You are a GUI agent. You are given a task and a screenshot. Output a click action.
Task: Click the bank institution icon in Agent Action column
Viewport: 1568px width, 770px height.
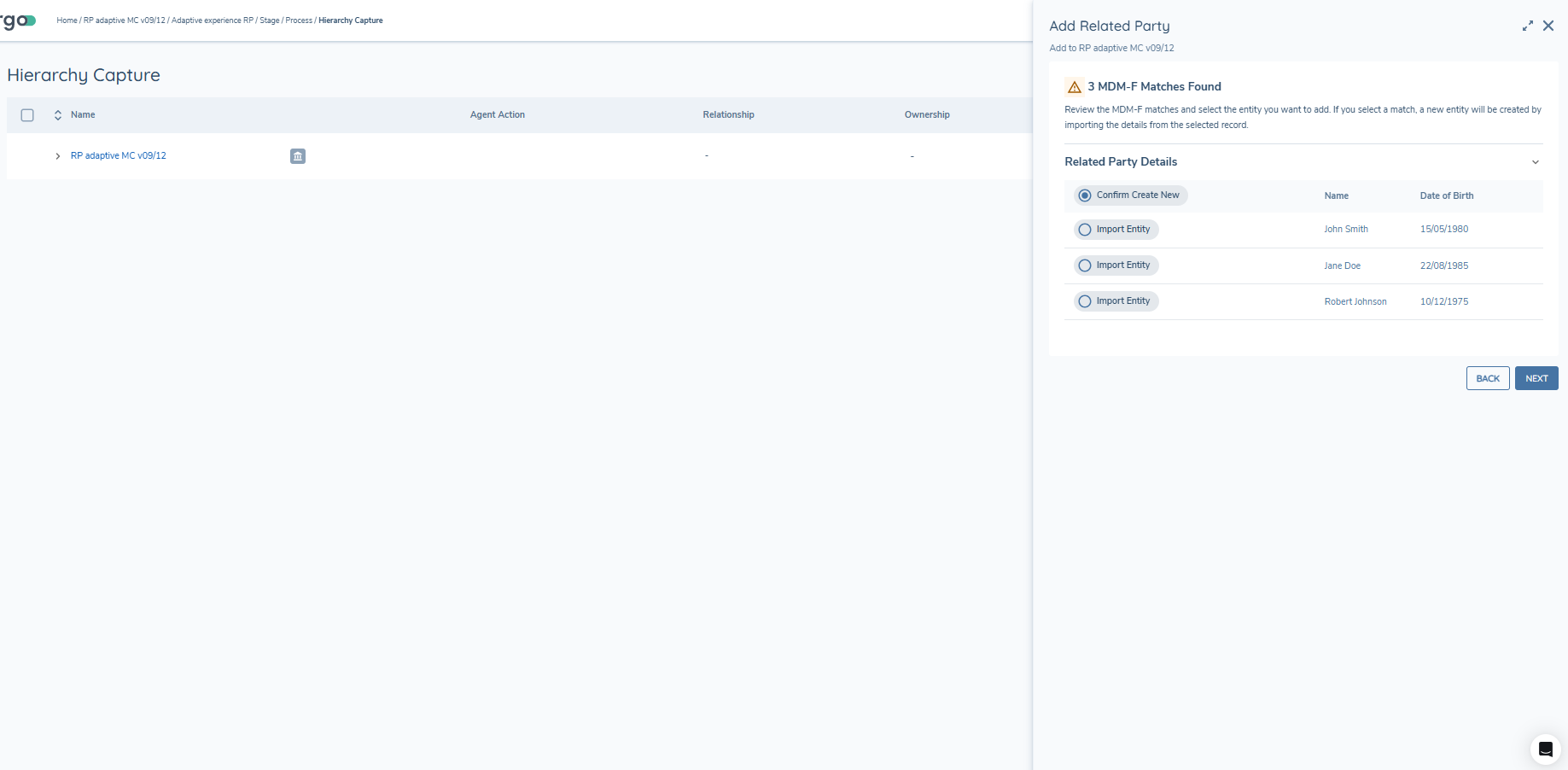(297, 156)
